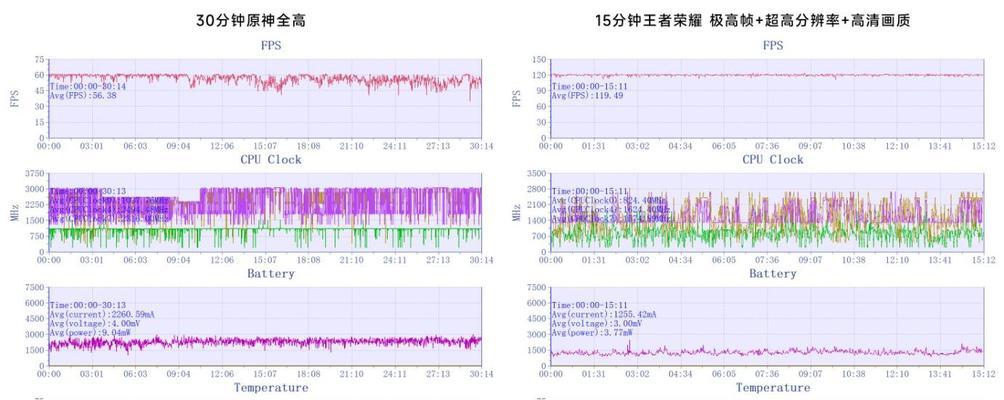This screenshot has width=1004, height=400.
Task: Click 'Avg(voltage):3.00mV' in the right Battery chart
Action: [597, 324]
